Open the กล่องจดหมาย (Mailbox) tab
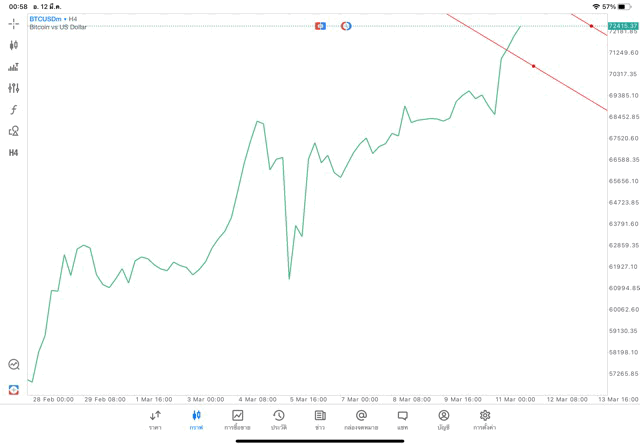This screenshot has width=640, height=447. (361, 419)
